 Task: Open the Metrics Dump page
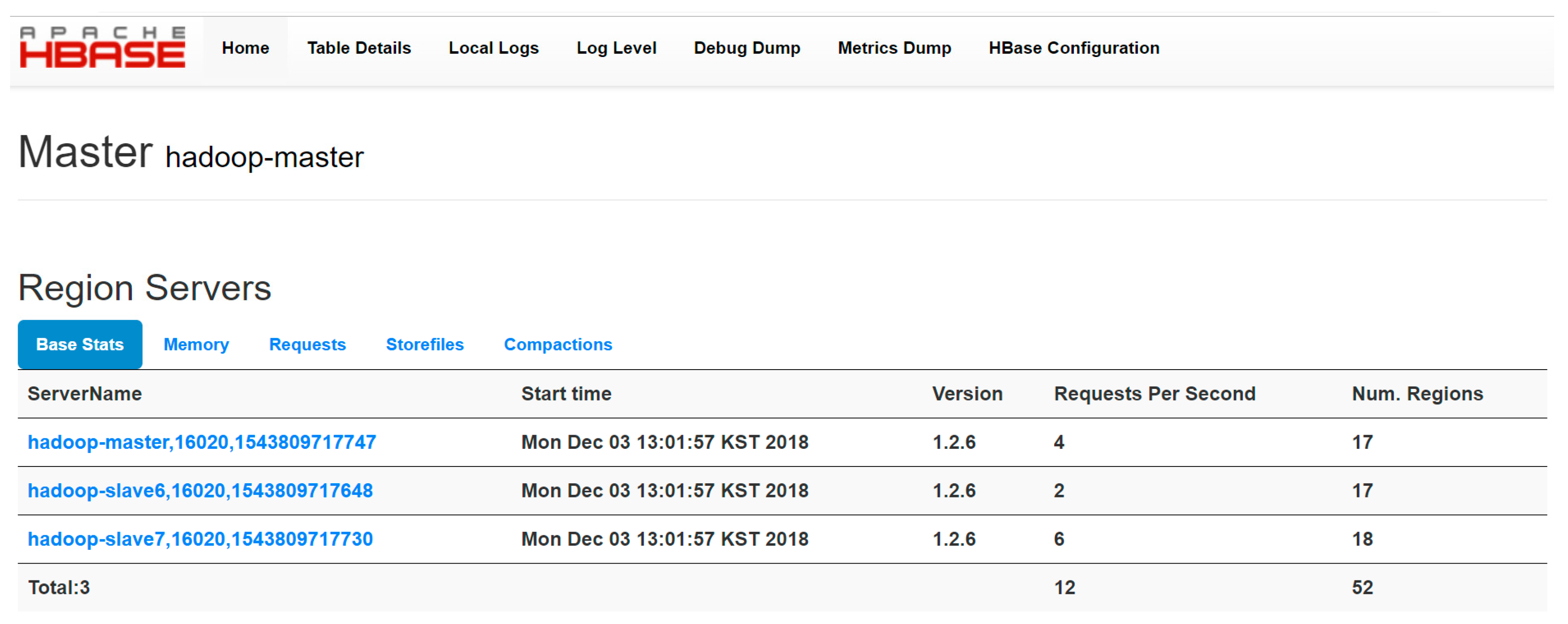pos(894,48)
